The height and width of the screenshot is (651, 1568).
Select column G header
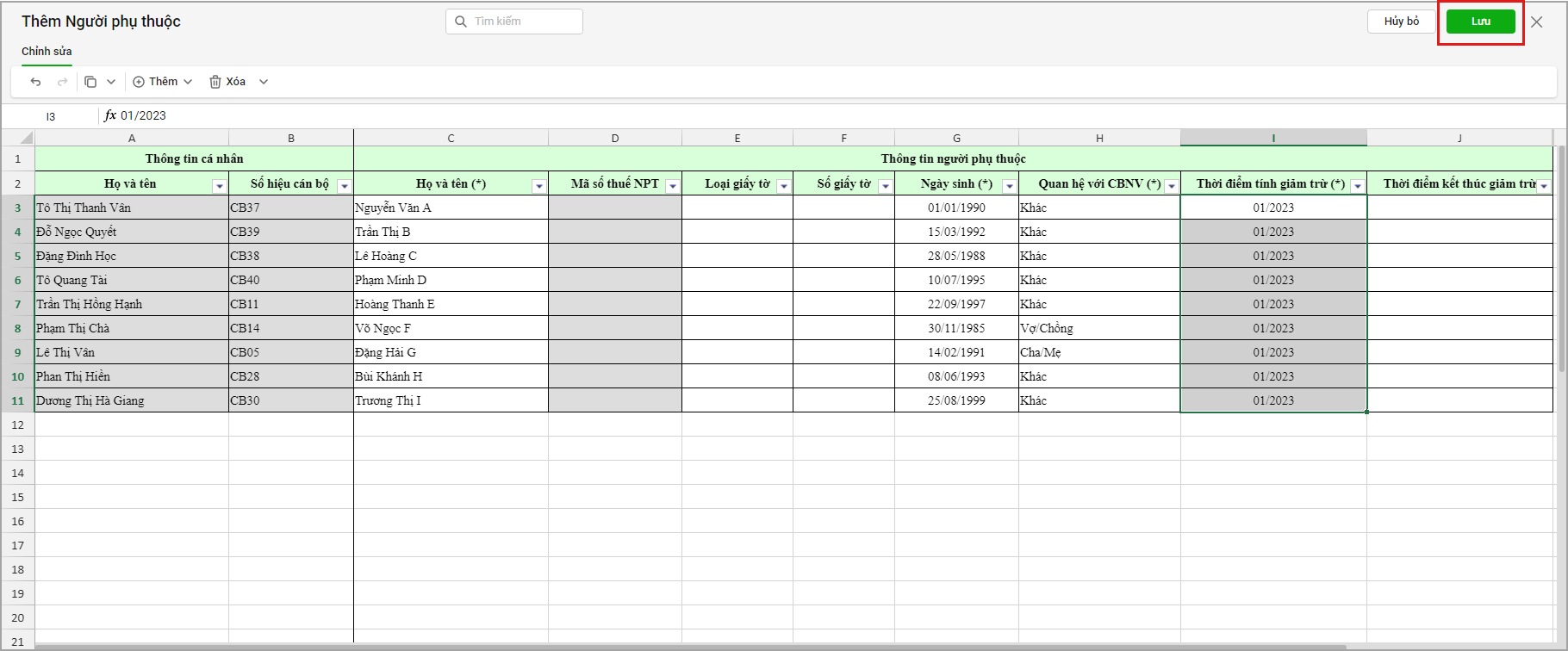point(956,138)
